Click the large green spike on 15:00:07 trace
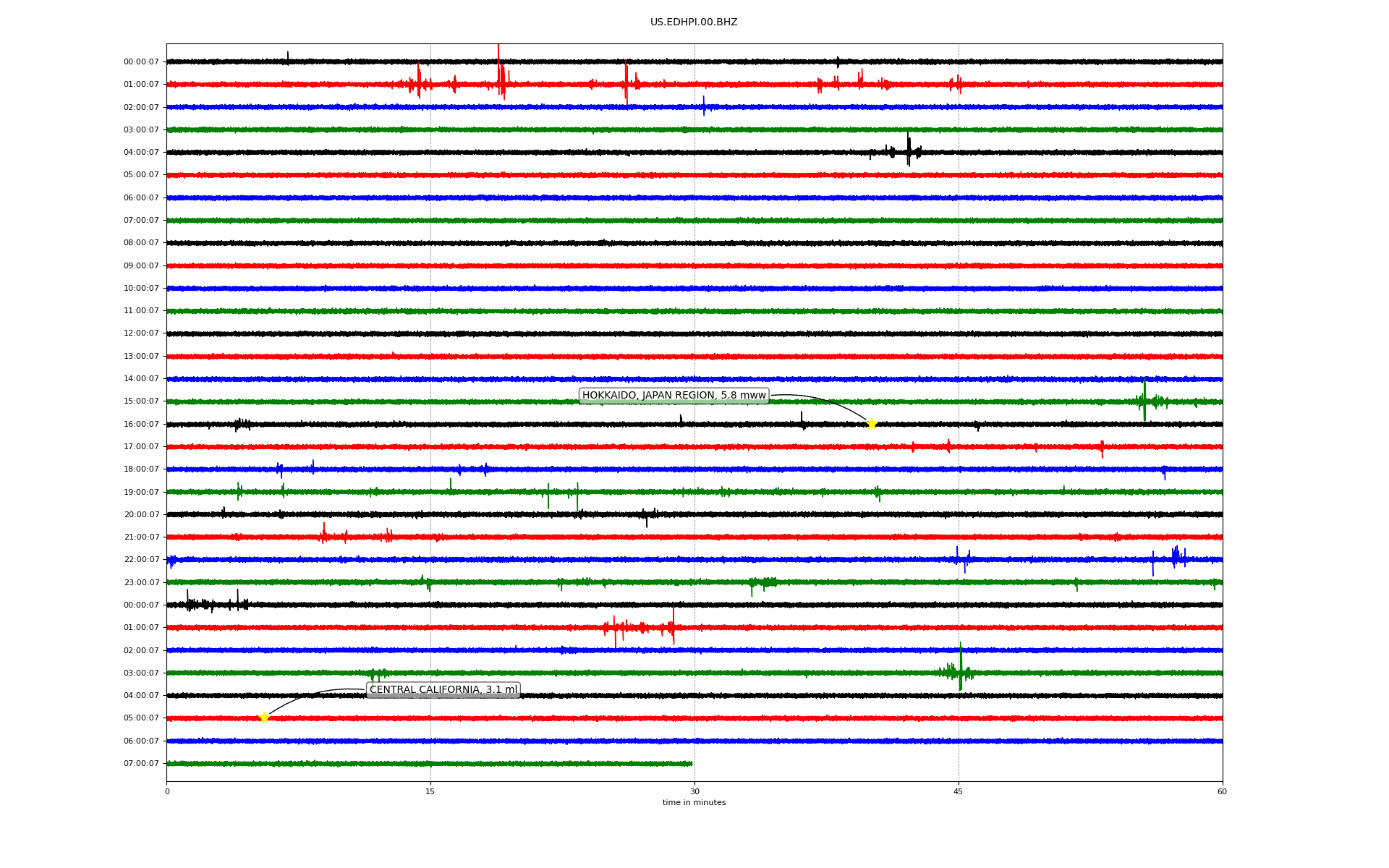This screenshot has height=868, width=1389. coord(1144,399)
